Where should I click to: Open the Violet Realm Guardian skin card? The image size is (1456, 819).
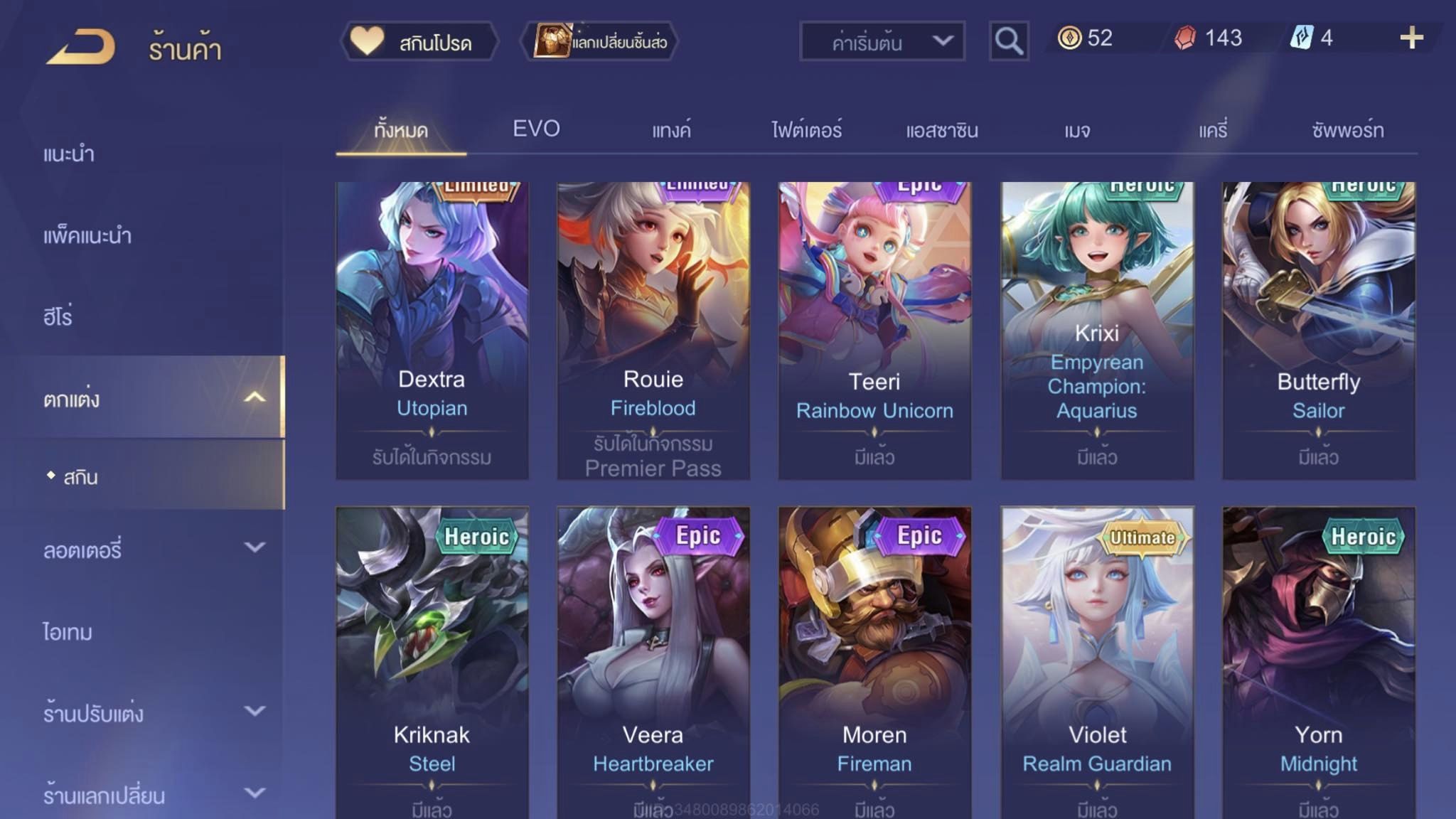1097,663
